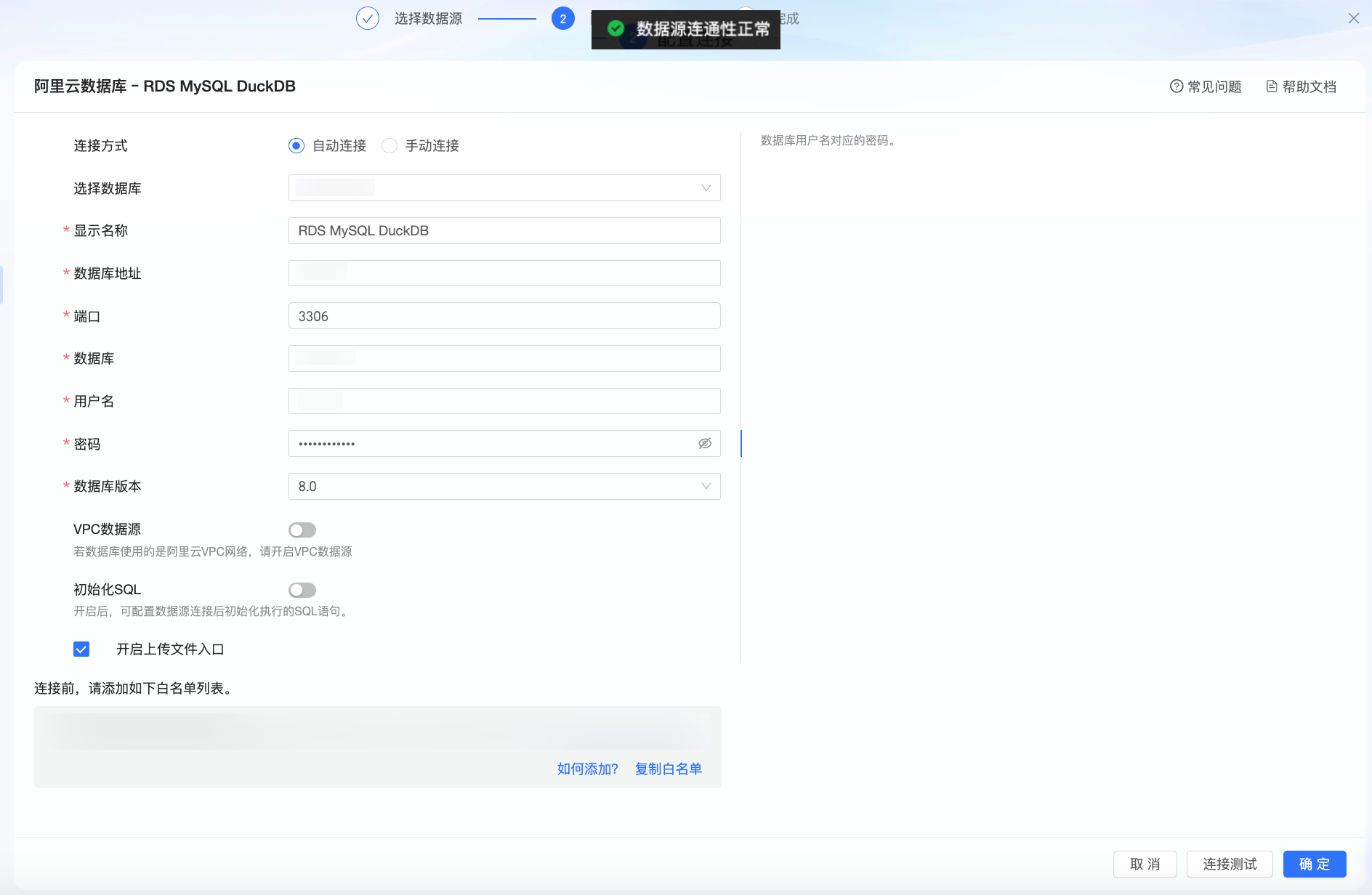The width and height of the screenshot is (1372, 895).
Task: Open the 帮助文档 link
Action: [1302, 87]
